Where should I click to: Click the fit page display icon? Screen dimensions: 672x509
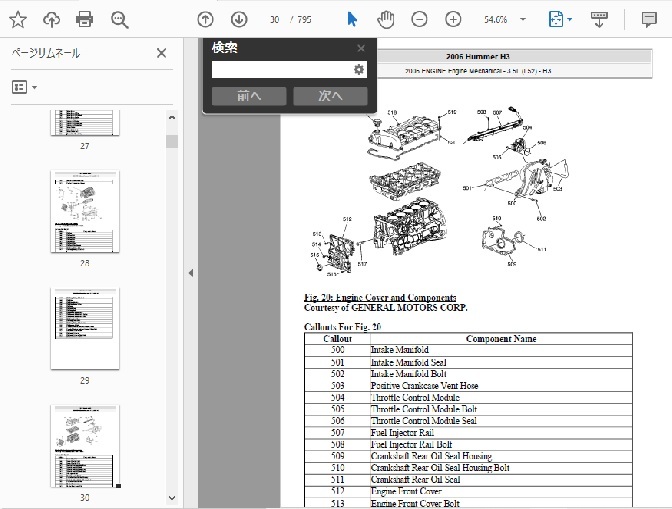[556, 19]
